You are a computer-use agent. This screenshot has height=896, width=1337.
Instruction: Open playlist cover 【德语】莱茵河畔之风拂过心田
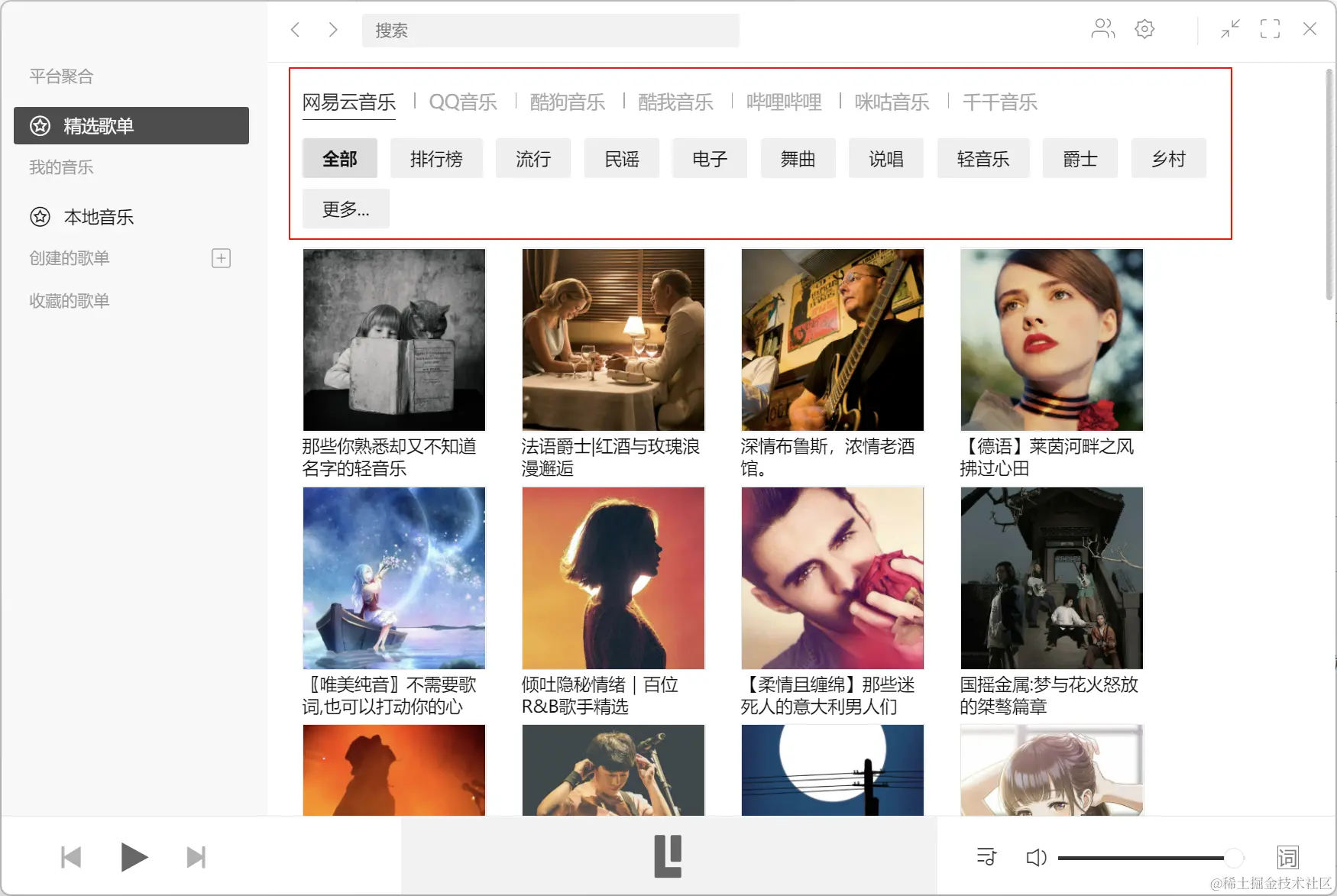[x=1052, y=340]
